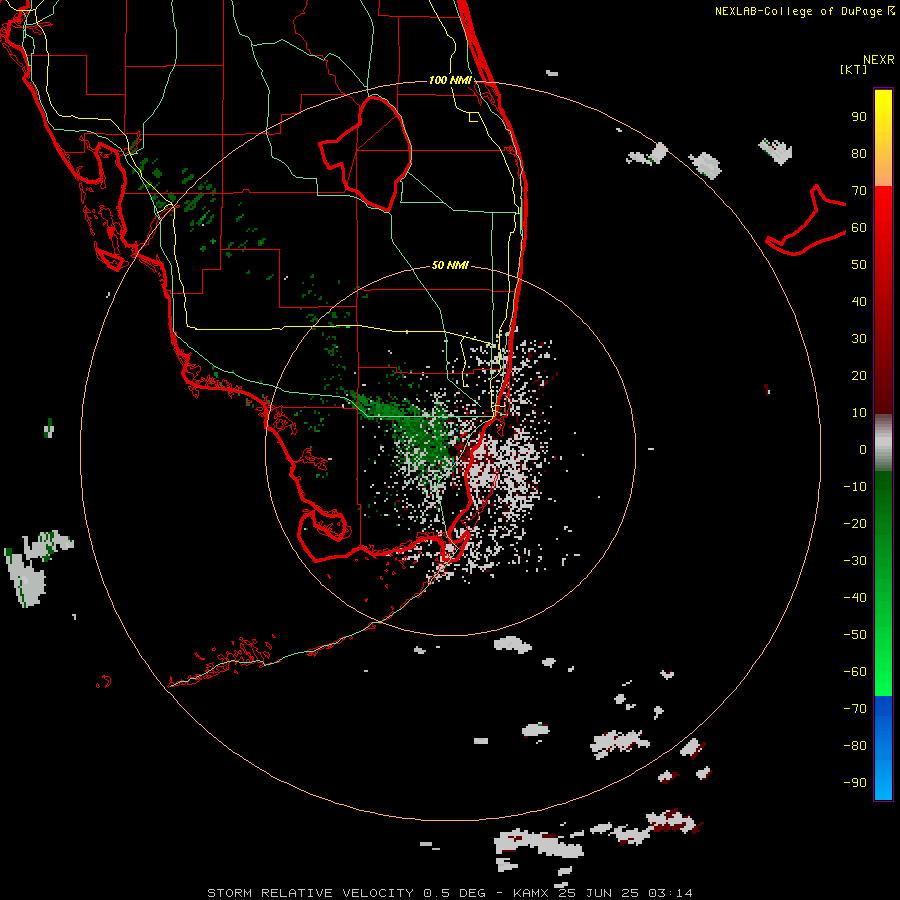Click the 40 value on velocity scale
Image resolution: width=900 pixels, height=900 pixels.
tap(859, 301)
